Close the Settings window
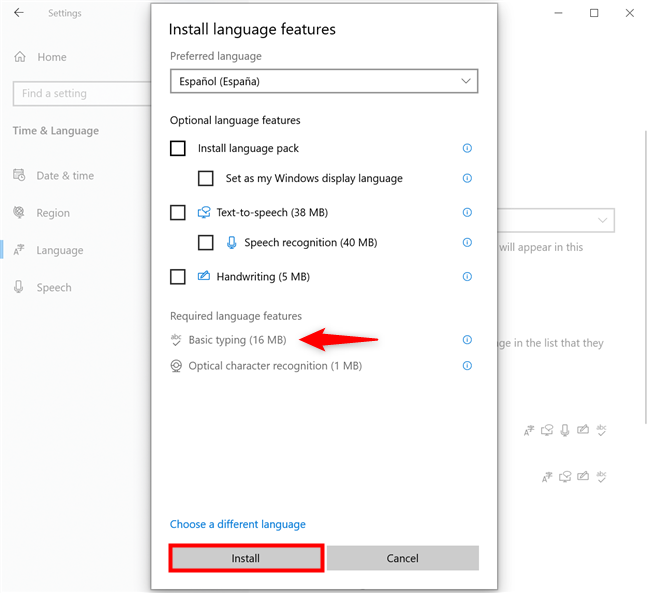 click(629, 13)
